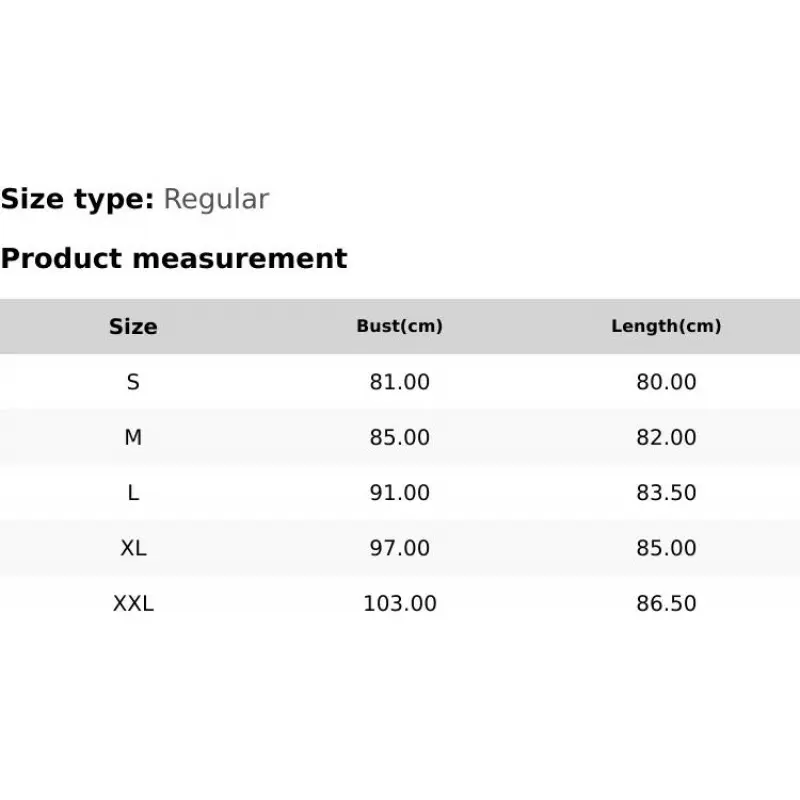The height and width of the screenshot is (800, 800).
Task: Click length value 83.50
Action: (666, 493)
